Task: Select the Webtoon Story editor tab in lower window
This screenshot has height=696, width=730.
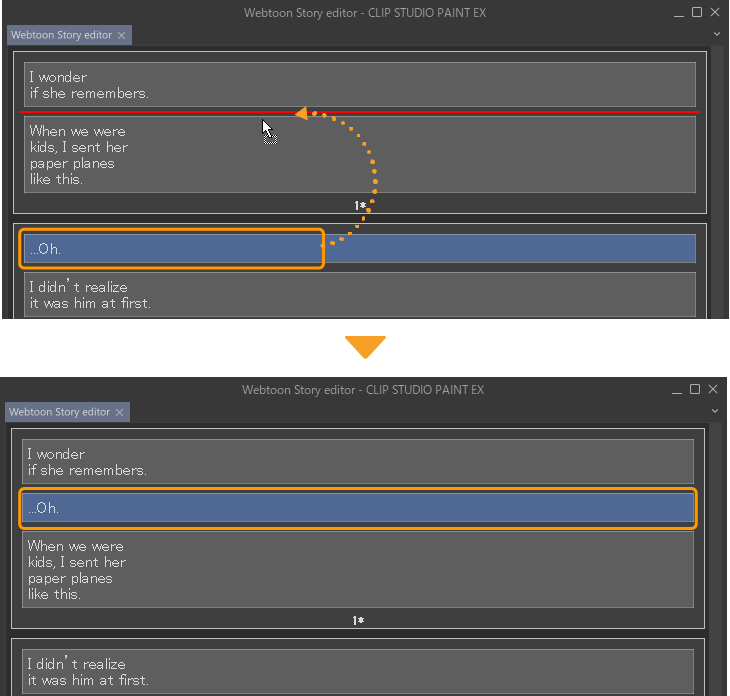Action: (x=59, y=412)
